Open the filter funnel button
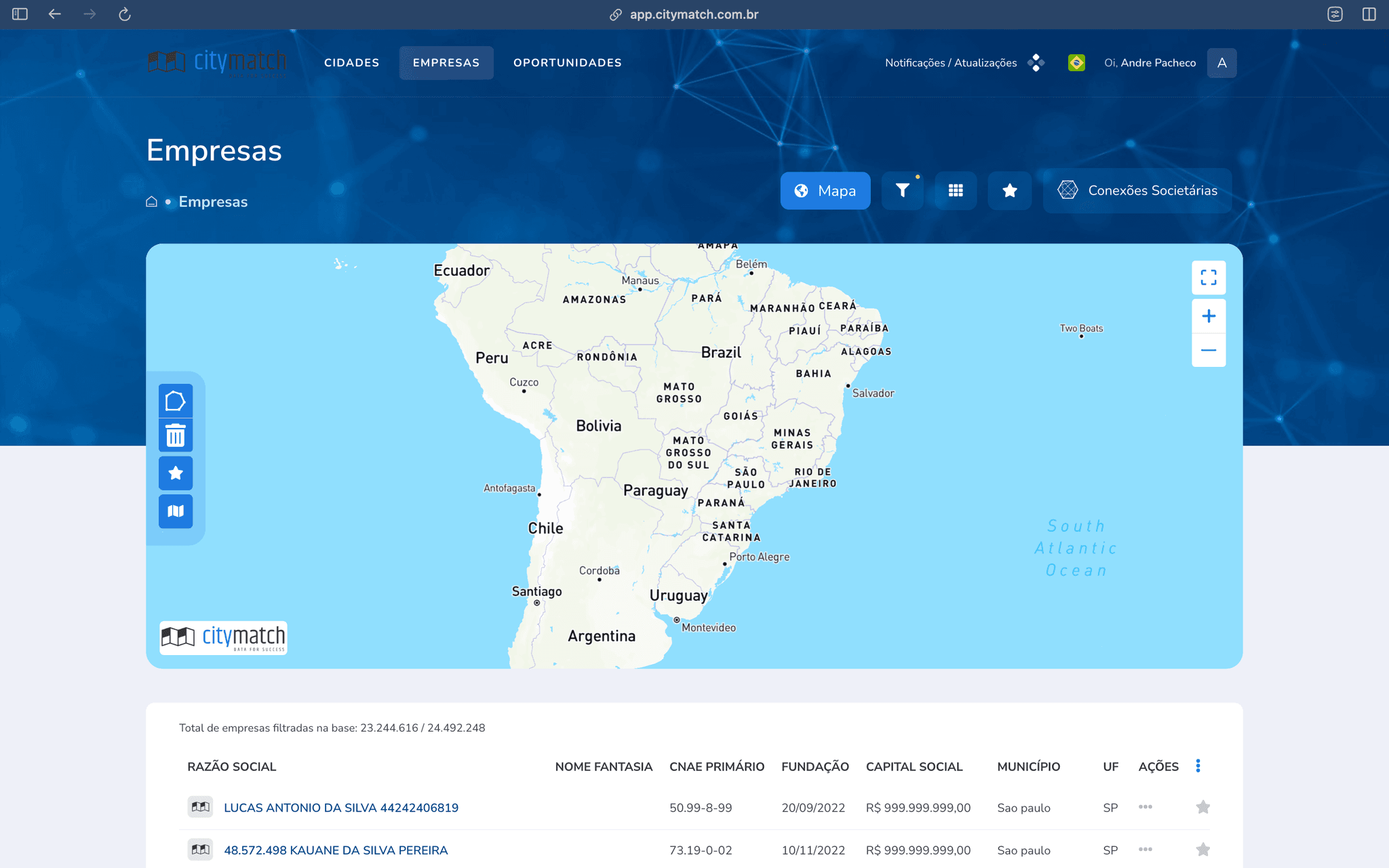1389x868 pixels. (x=902, y=191)
